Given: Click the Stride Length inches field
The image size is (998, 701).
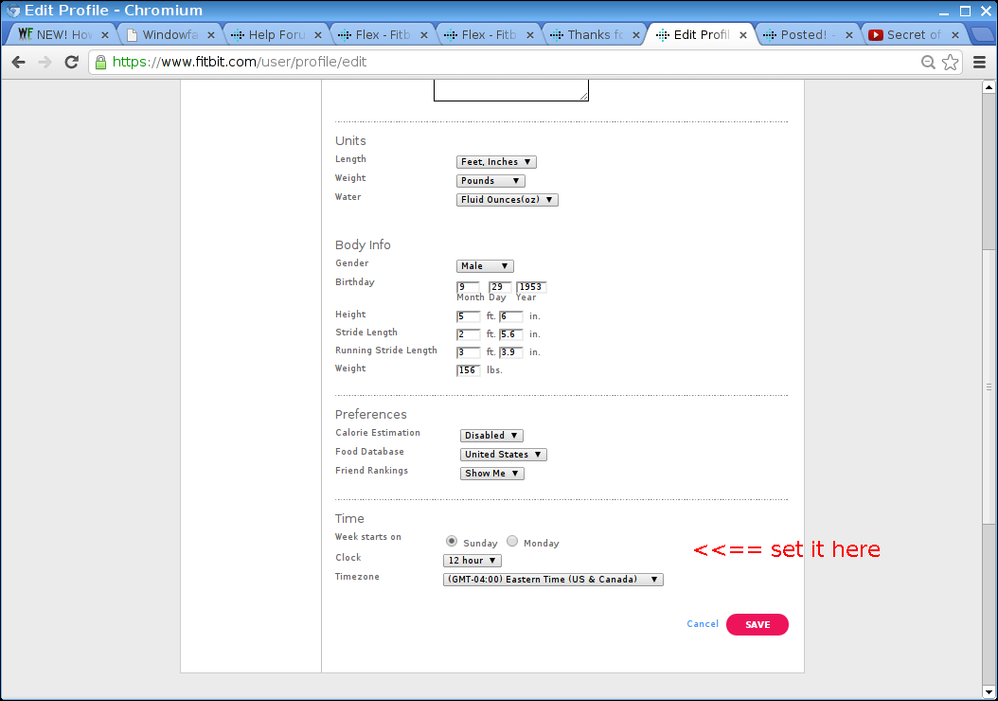Looking at the screenshot, I should tap(510, 334).
